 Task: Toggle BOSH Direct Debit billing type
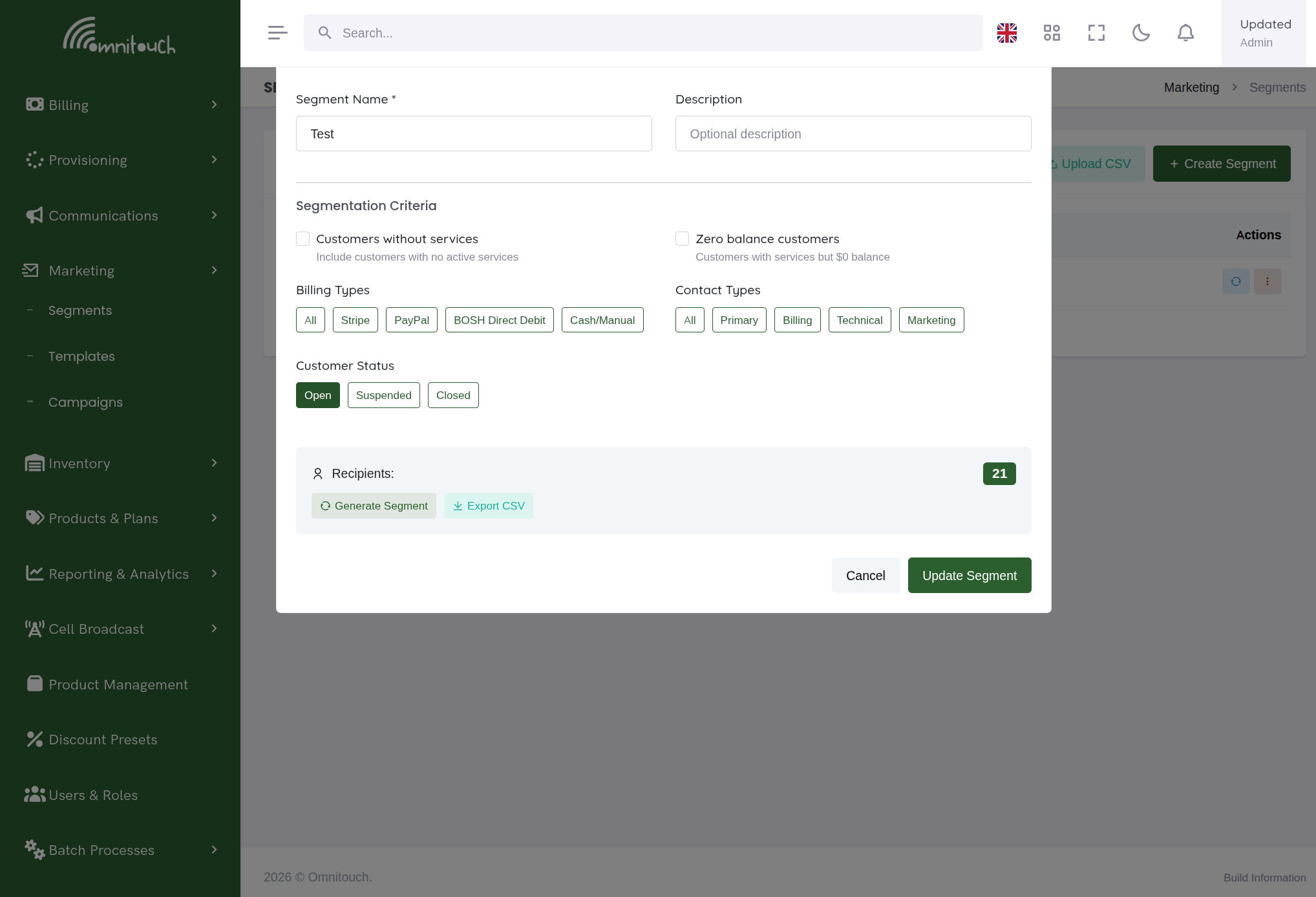click(500, 320)
